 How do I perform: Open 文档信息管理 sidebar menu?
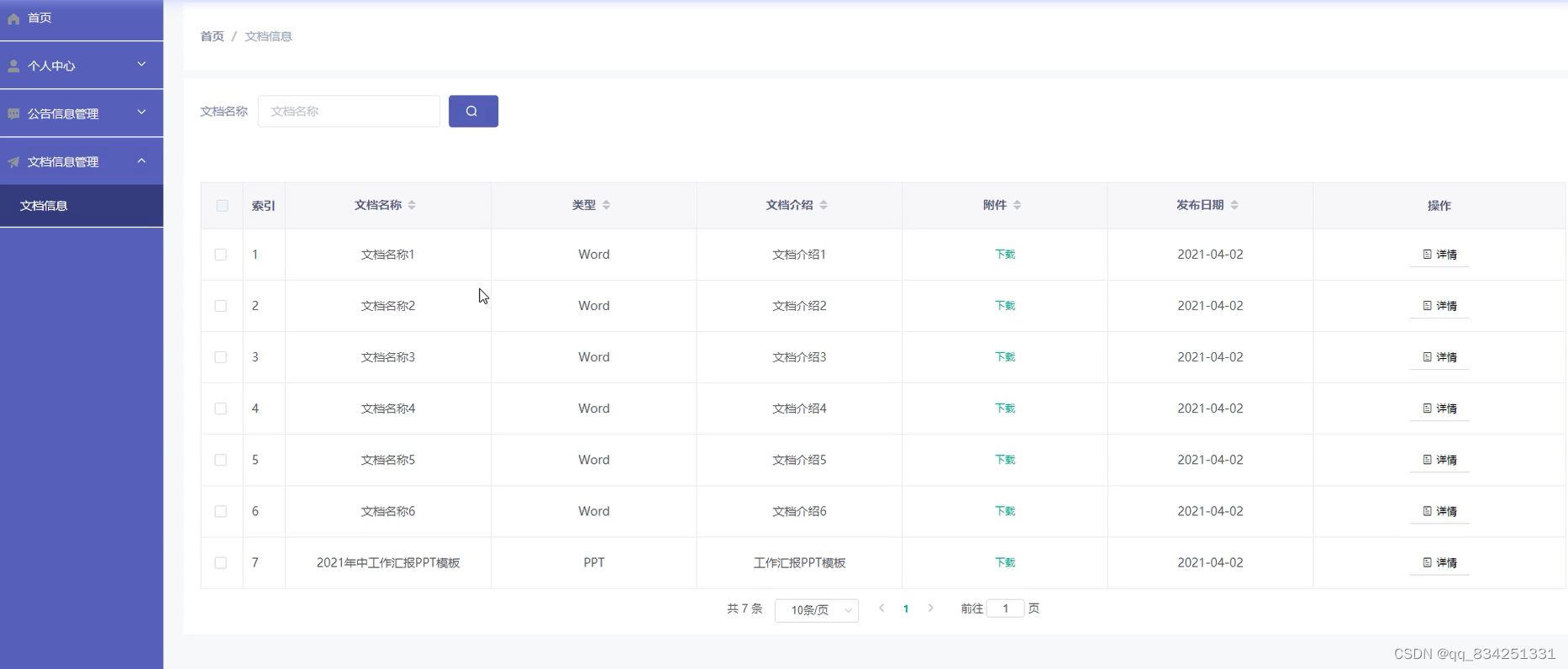pos(82,161)
